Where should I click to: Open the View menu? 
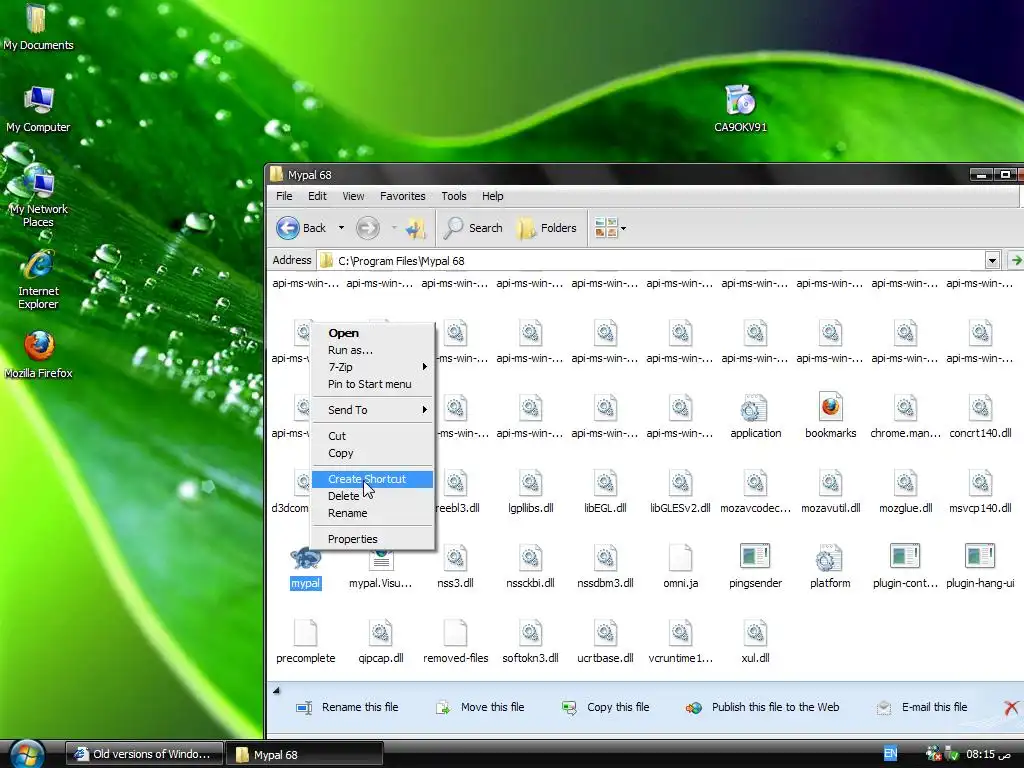[353, 196]
